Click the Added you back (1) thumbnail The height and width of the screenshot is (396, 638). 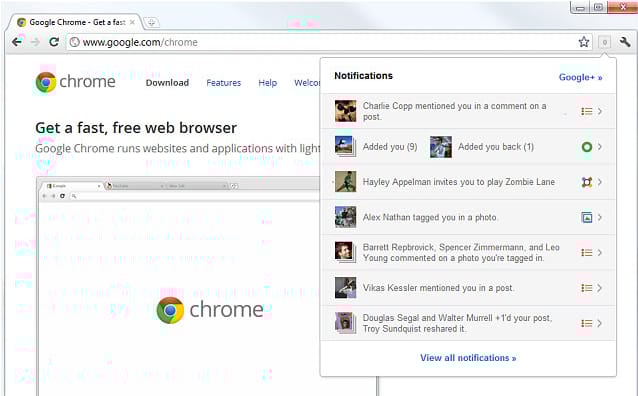pos(441,147)
